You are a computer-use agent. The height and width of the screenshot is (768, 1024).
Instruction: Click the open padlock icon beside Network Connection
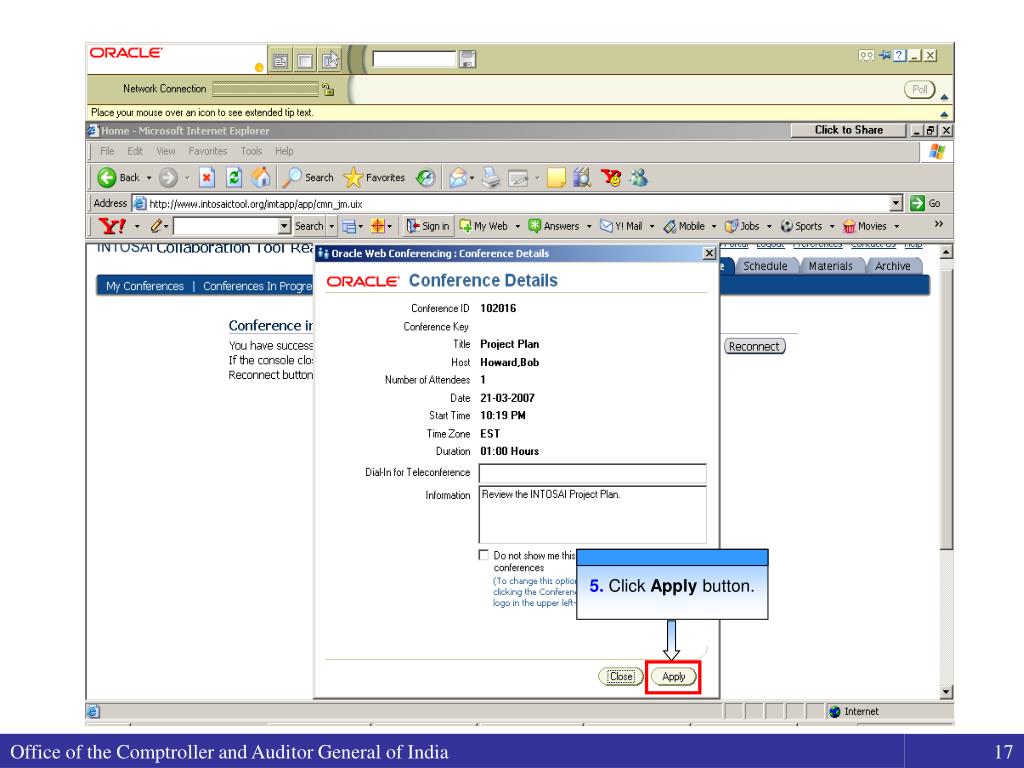coord(328,89)
